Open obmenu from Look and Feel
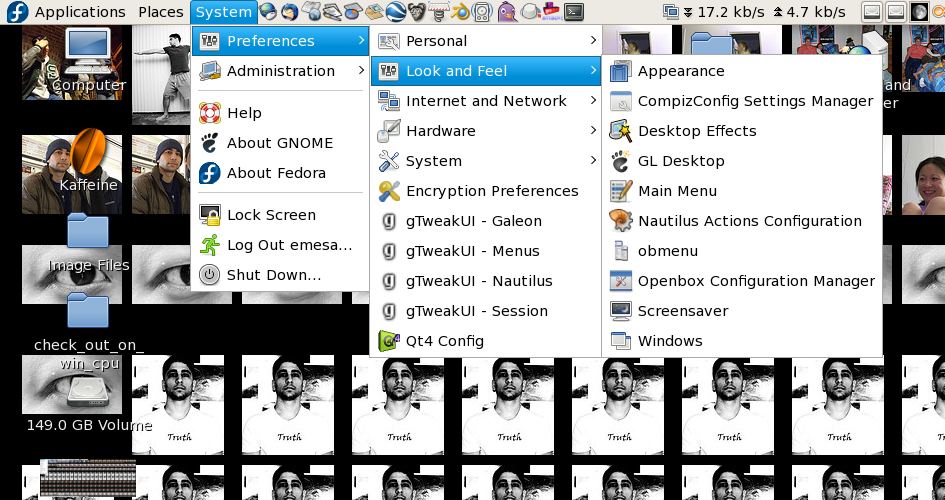 742,251
